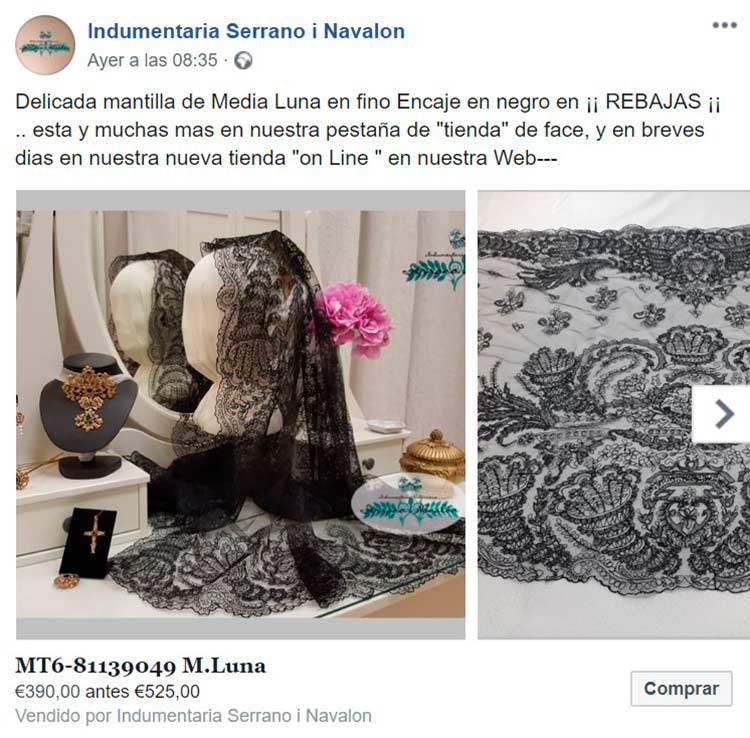Click the €390,00 antes €525,00 price text

coord(107,692)
